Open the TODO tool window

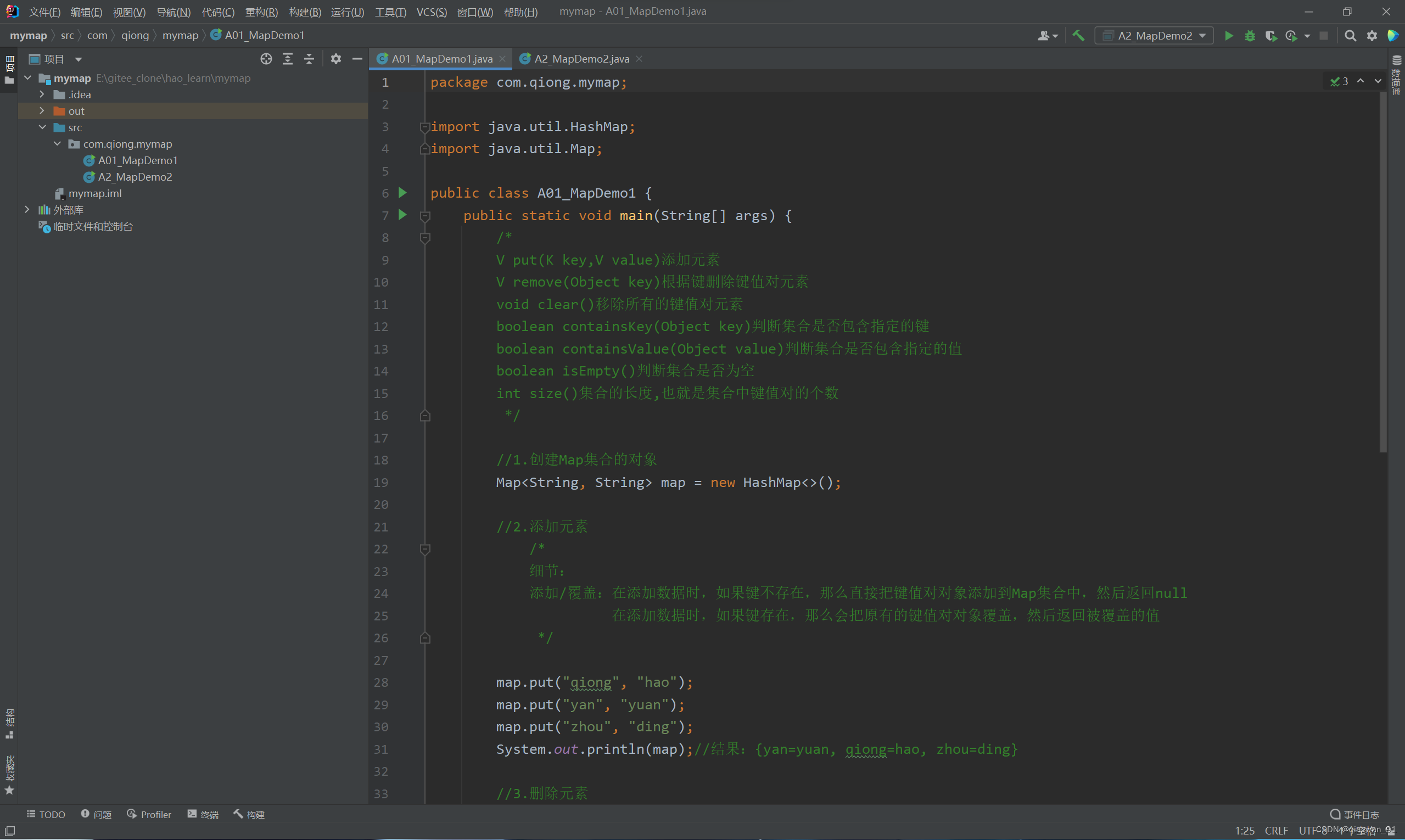pyautogui.click(x=46, y=814)
